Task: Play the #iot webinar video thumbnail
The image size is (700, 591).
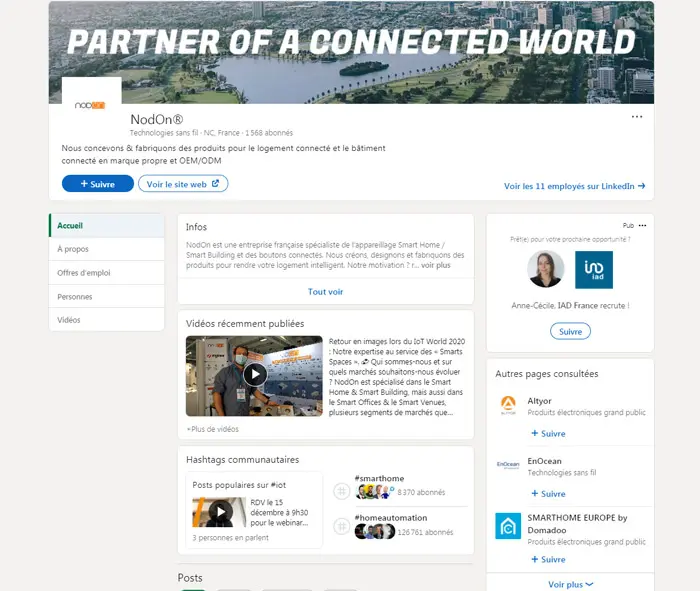Action: coord(219,512)
